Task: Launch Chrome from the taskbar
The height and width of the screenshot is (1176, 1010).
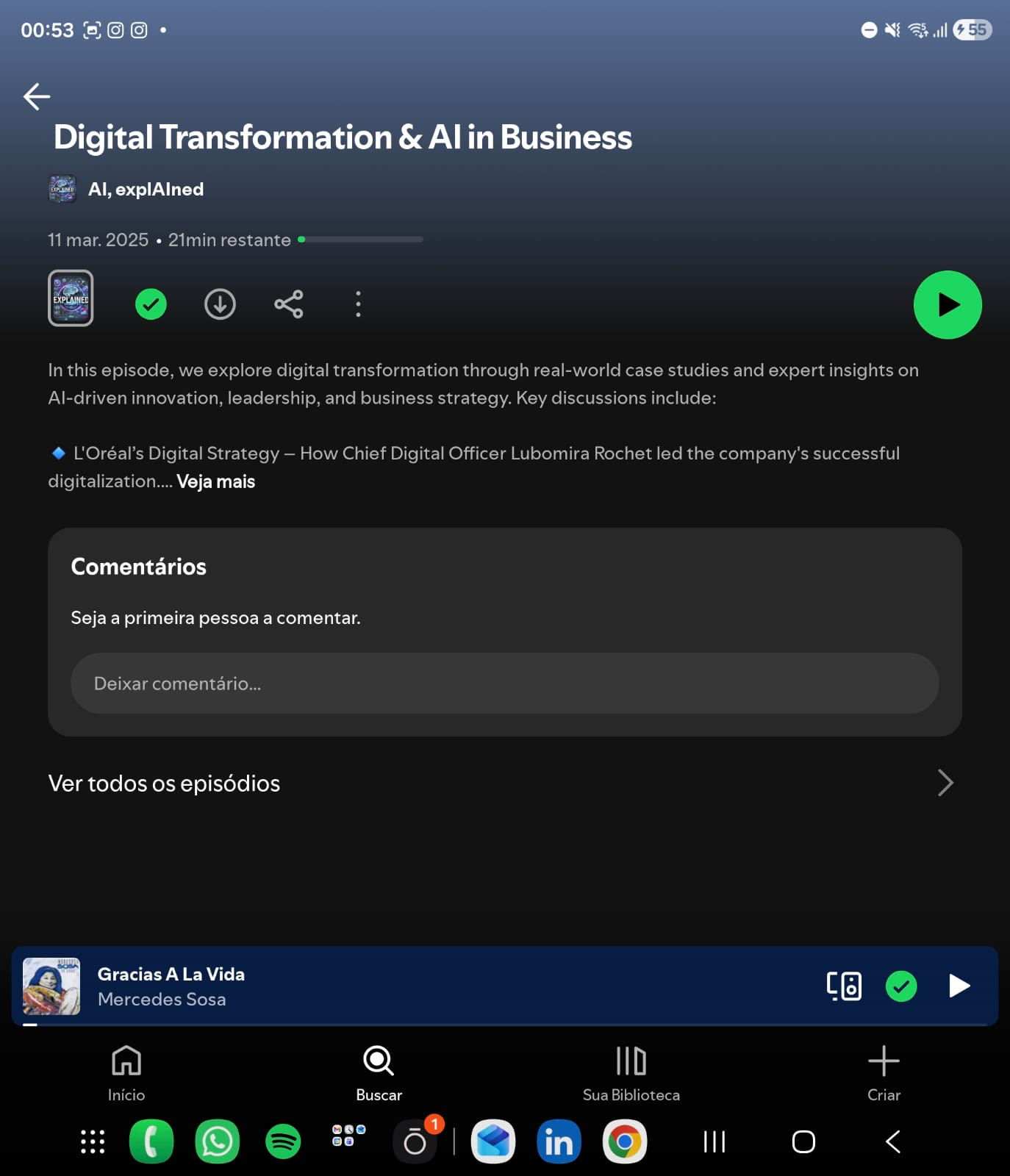Action: click(625, 1141)
